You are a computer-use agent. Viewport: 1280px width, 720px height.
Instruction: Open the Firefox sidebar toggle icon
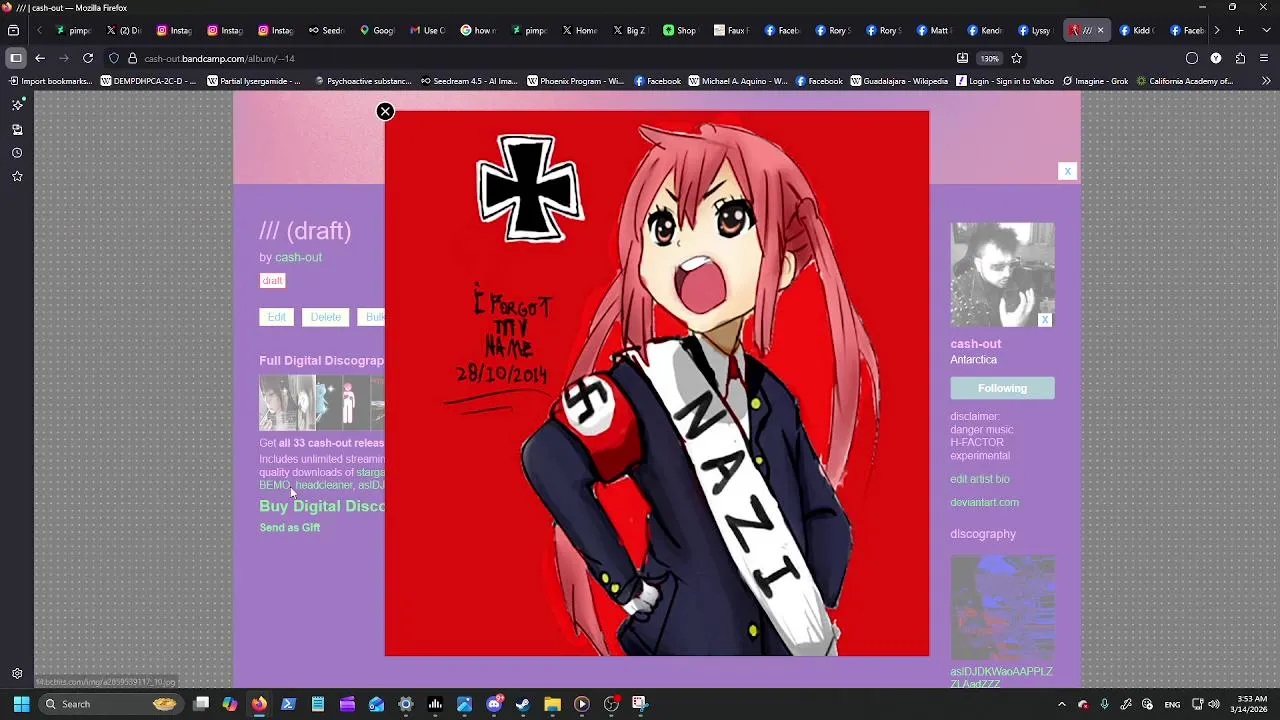click(x=15, y=58)
